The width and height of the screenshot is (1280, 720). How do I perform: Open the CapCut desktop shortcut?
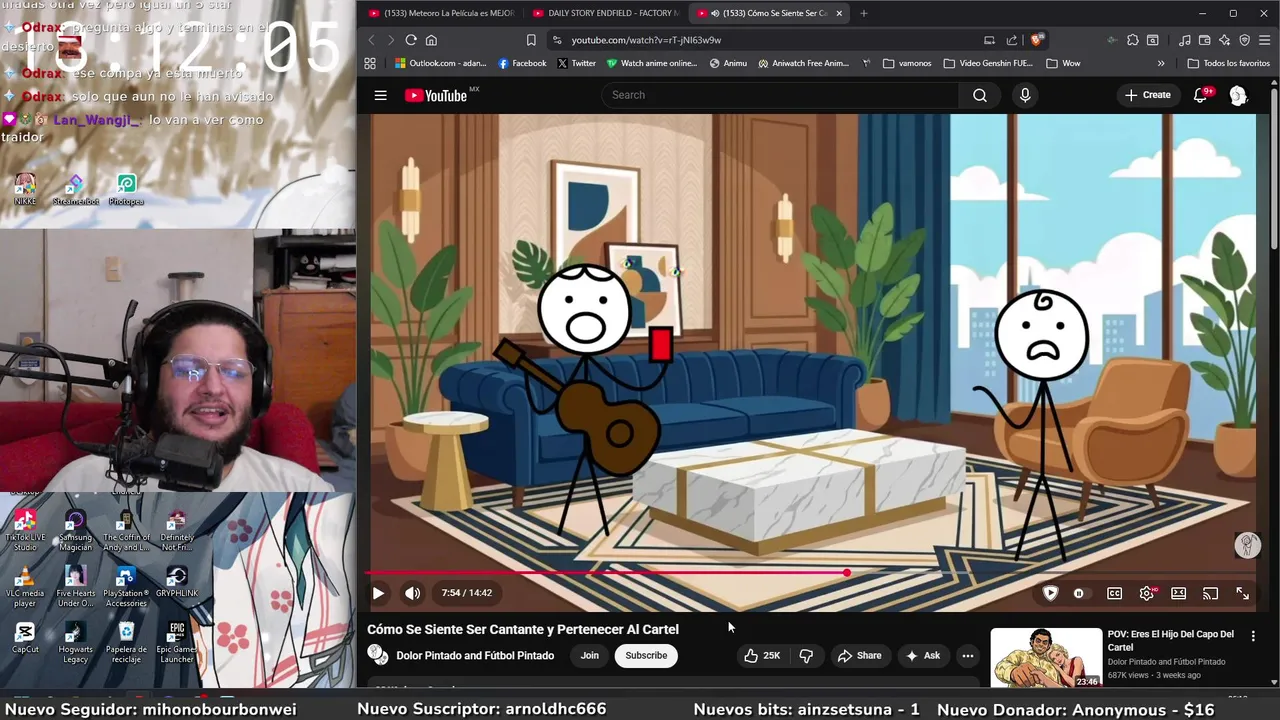(x=25, y=638)
